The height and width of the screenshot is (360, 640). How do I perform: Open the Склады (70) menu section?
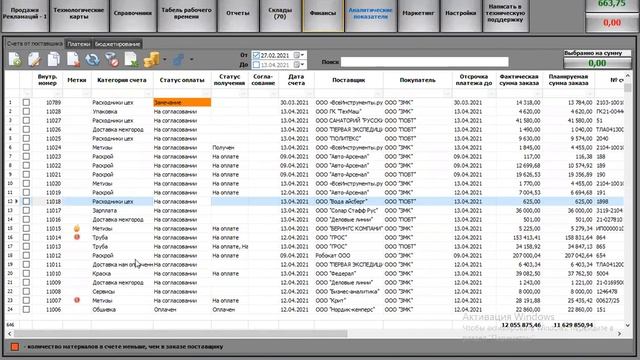point(280,15)
